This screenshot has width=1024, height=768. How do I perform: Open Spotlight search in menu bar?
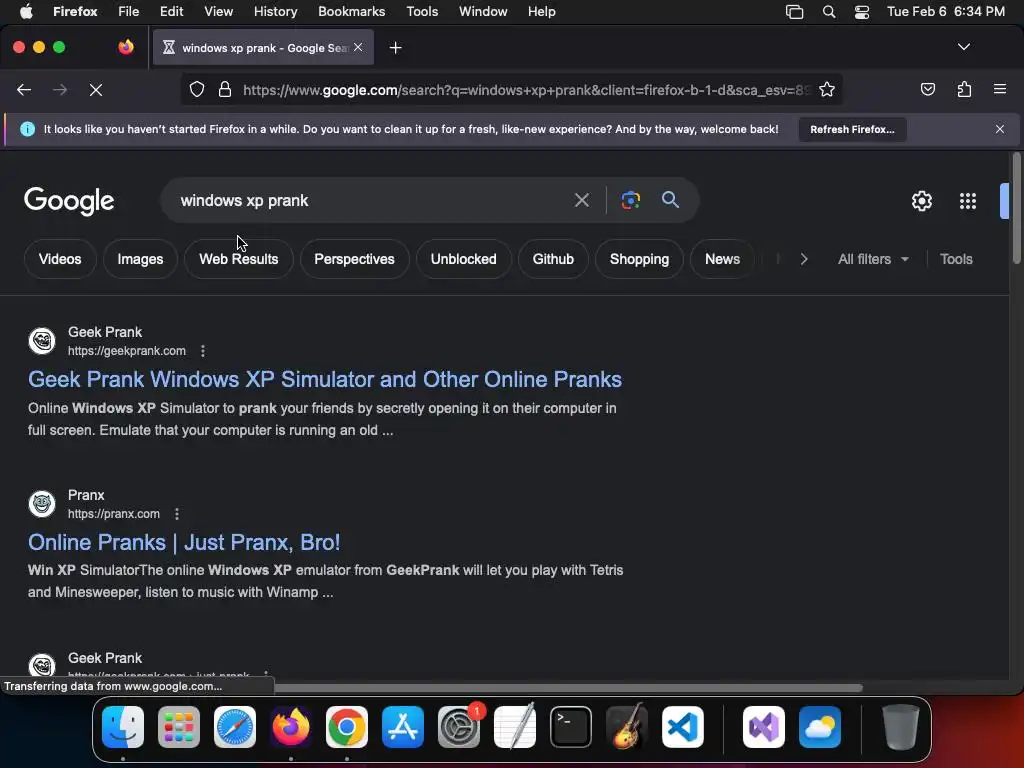pyautogui.click(x=829, y=12)
